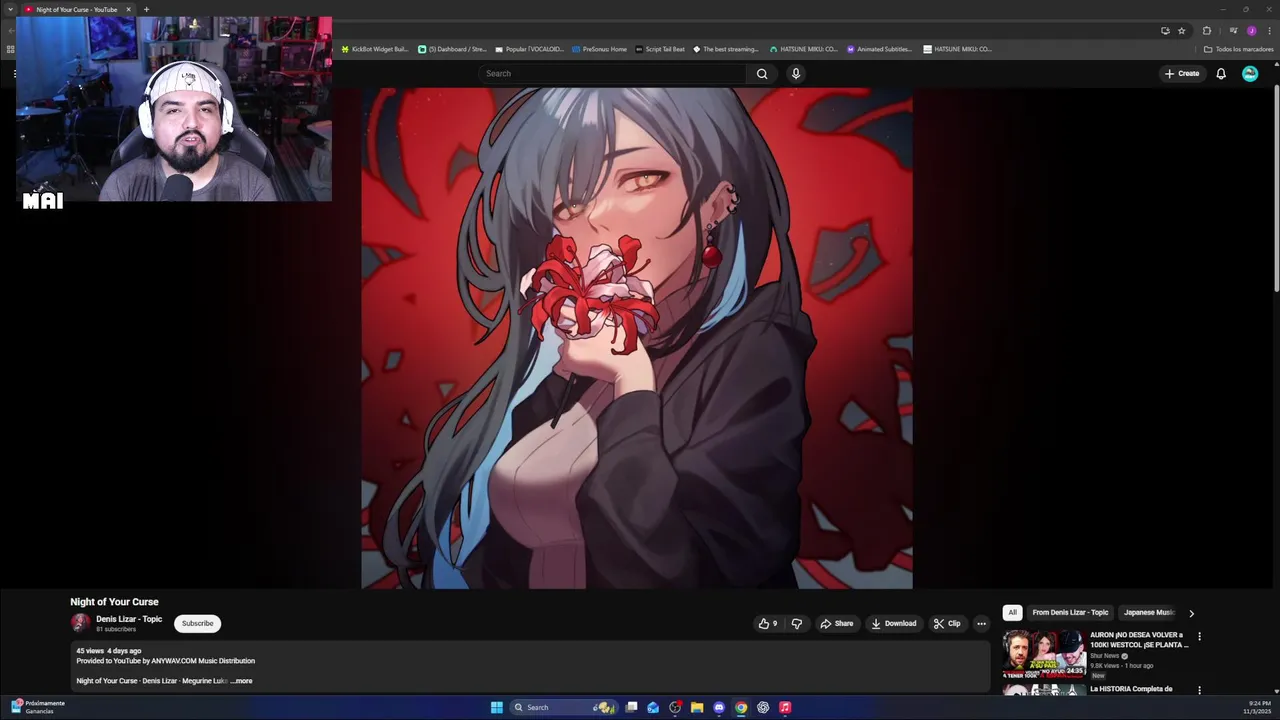The width and height of the screenshot is (1280, 720).
Task: Focus the YouTube search field
Action: coord(612,73)
